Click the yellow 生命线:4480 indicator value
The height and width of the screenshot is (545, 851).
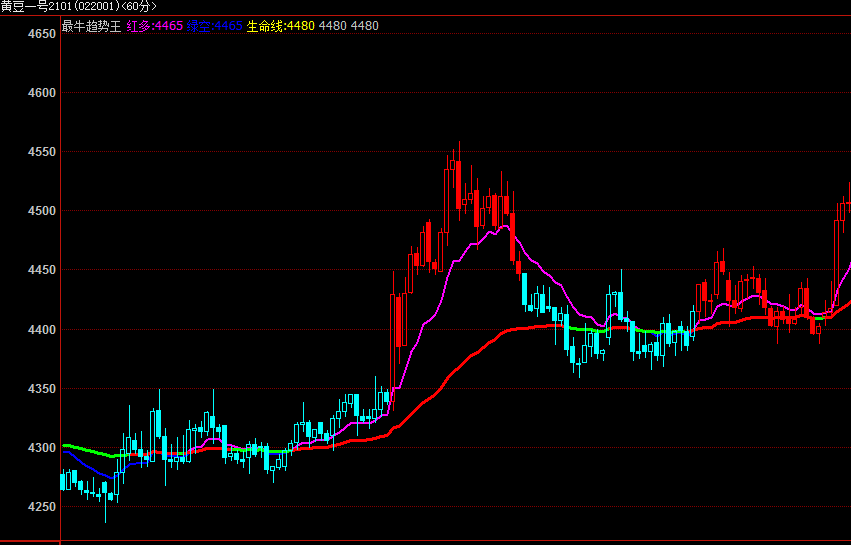coord(281,26)
